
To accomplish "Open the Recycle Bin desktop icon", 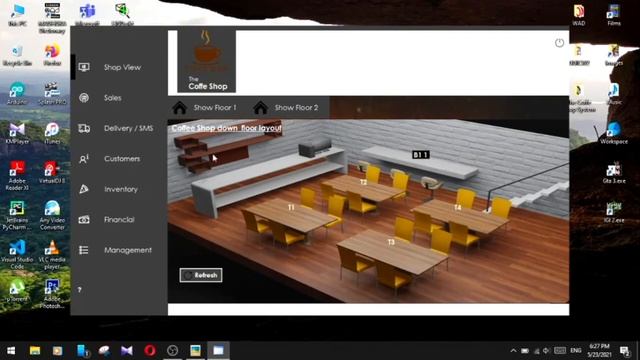I will click(x=17, y=56).
